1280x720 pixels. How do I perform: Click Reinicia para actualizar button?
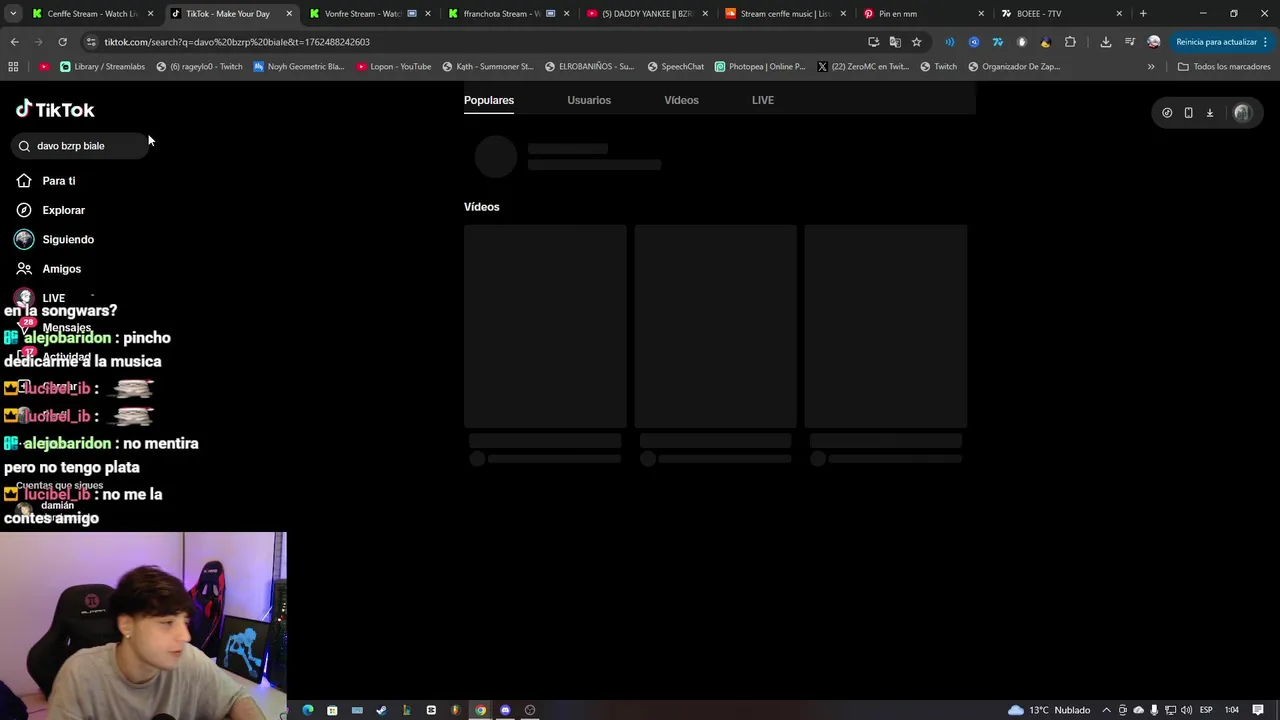(x=1216, y=42)
